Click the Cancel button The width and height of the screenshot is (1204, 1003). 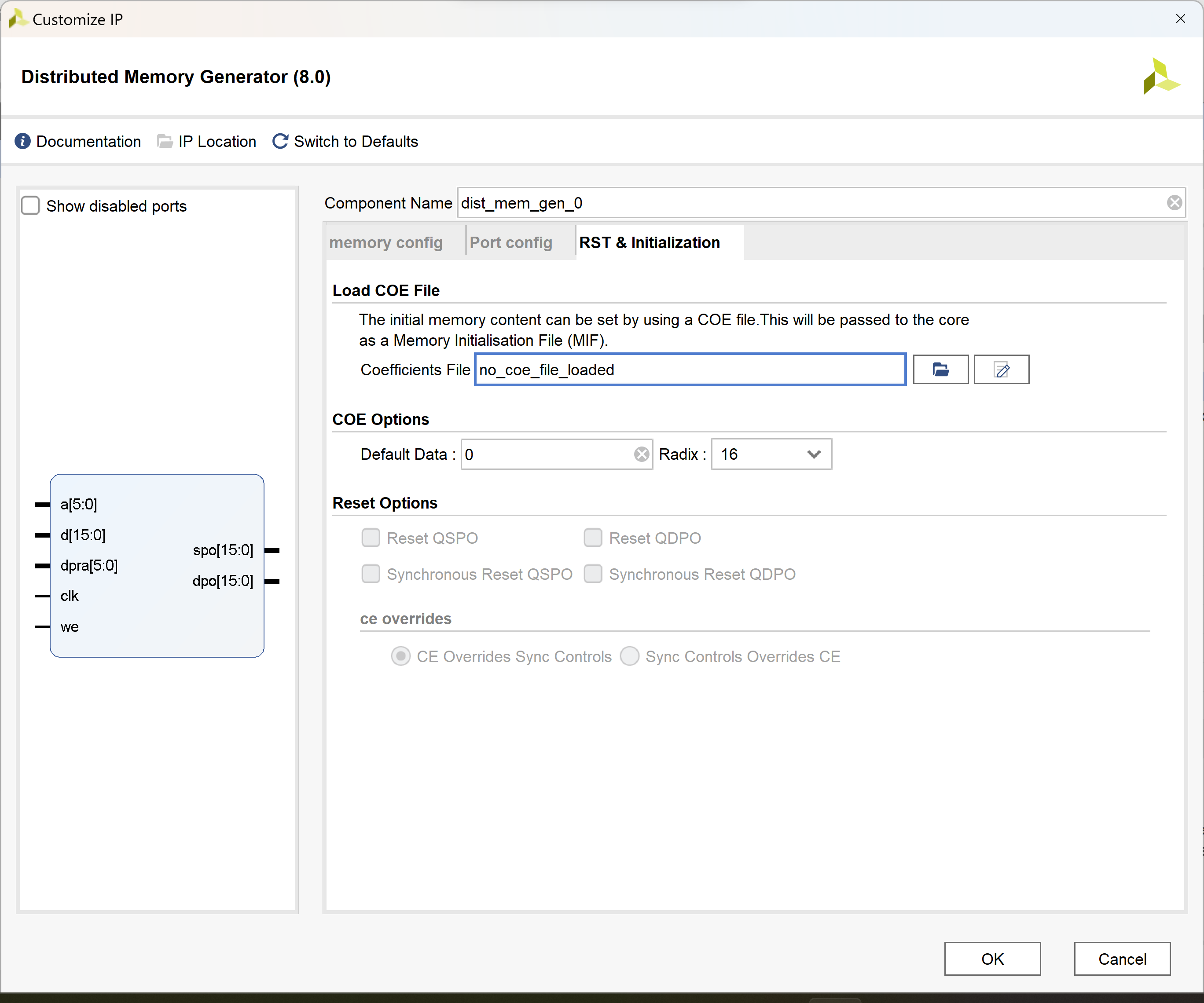(1122, 959)
